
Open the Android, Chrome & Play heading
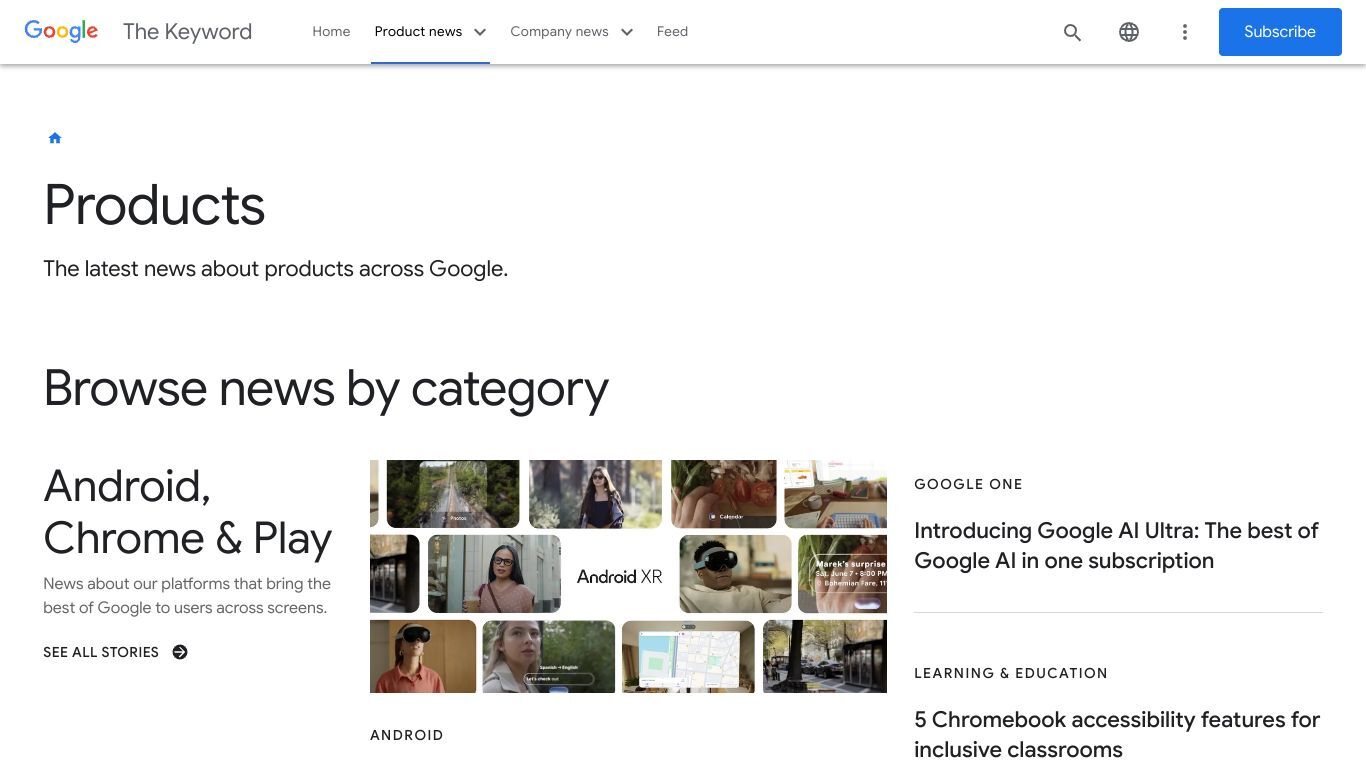[x=188, y=512]
